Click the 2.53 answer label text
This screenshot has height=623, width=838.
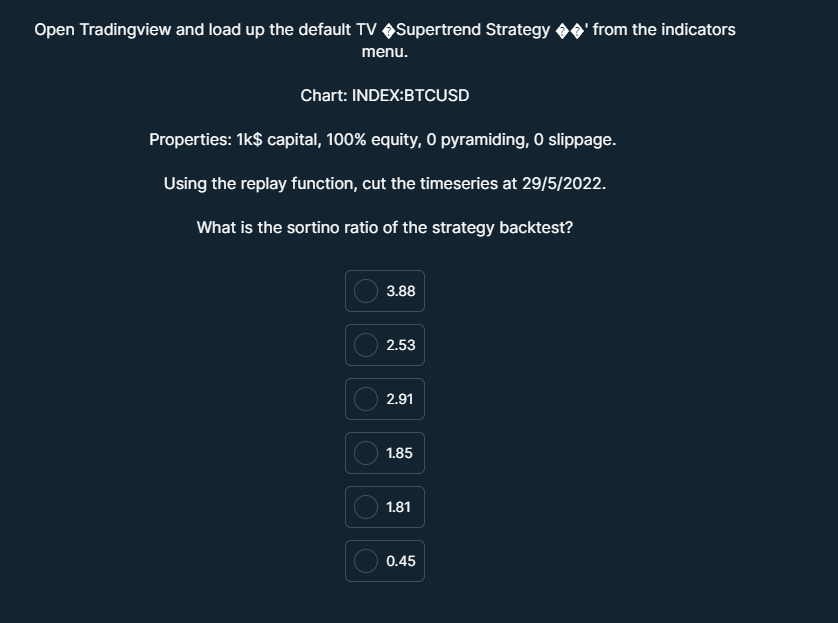pyautogui.click(x=401, y=345)
